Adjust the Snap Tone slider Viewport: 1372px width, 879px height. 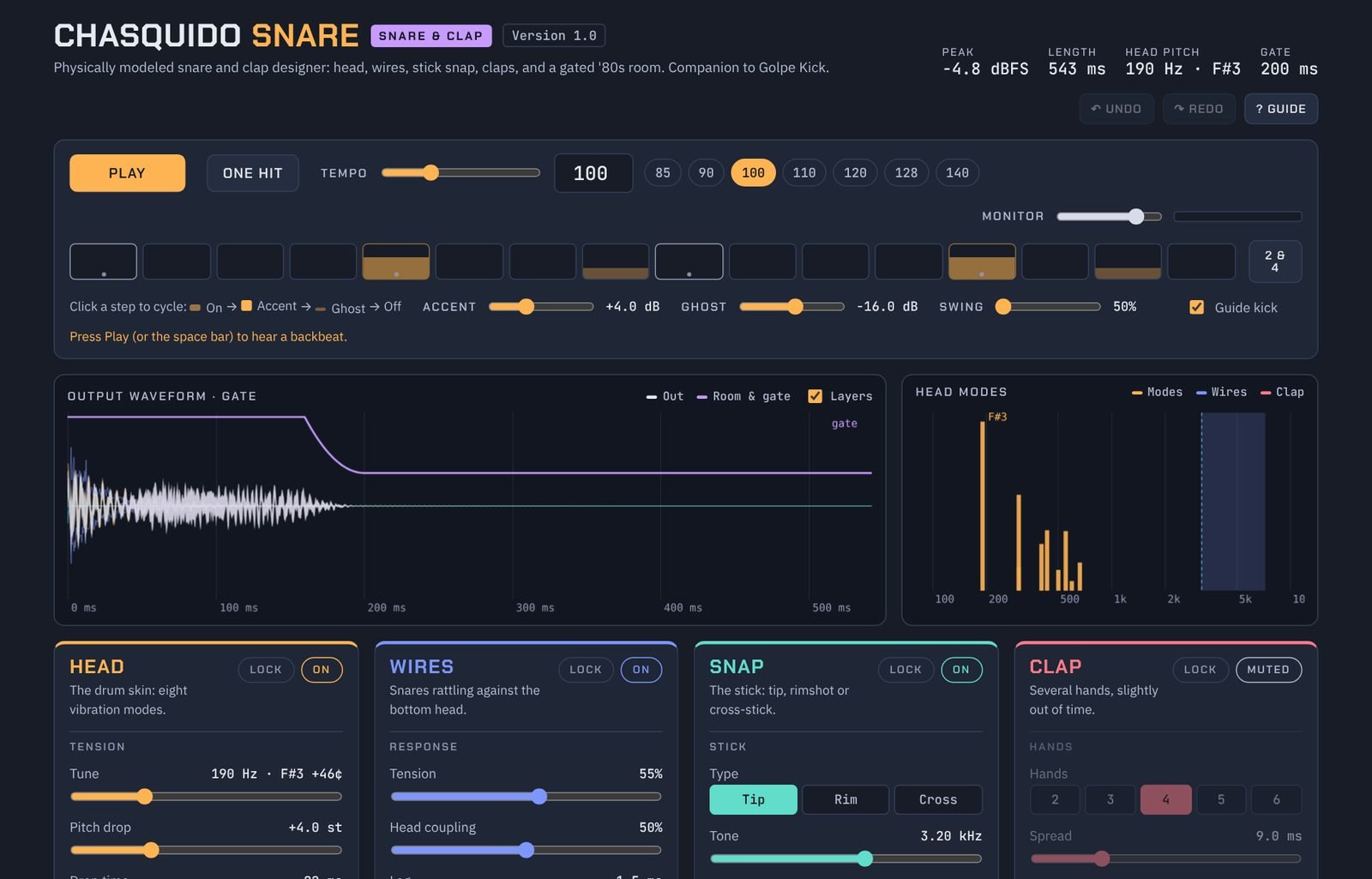click(845, 858)
